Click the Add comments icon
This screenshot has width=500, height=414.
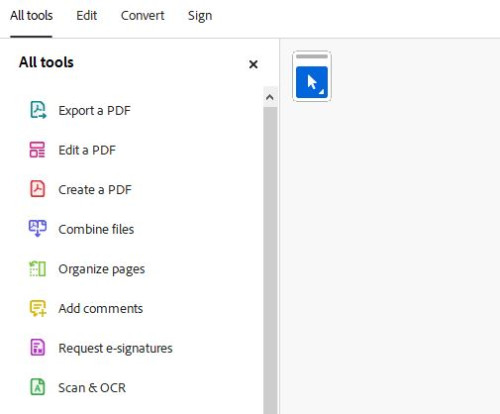coord(38,308)
